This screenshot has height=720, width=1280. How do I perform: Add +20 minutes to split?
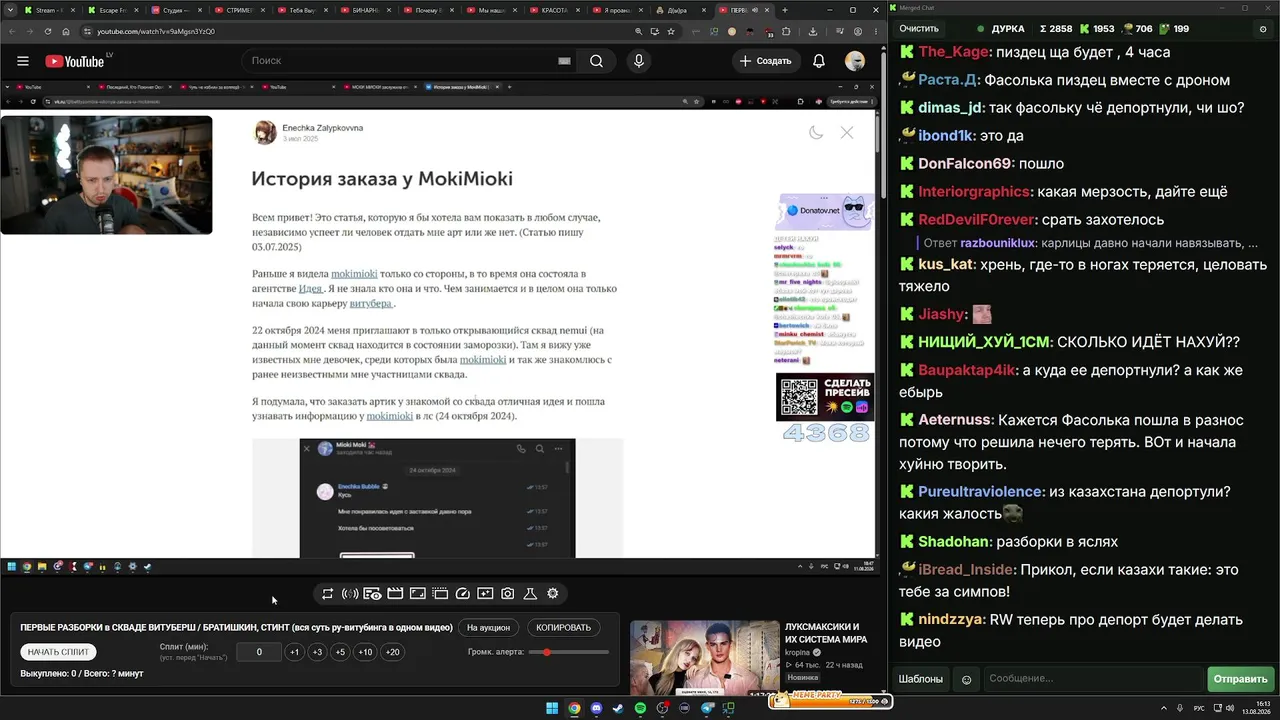[x=392, y=652]
